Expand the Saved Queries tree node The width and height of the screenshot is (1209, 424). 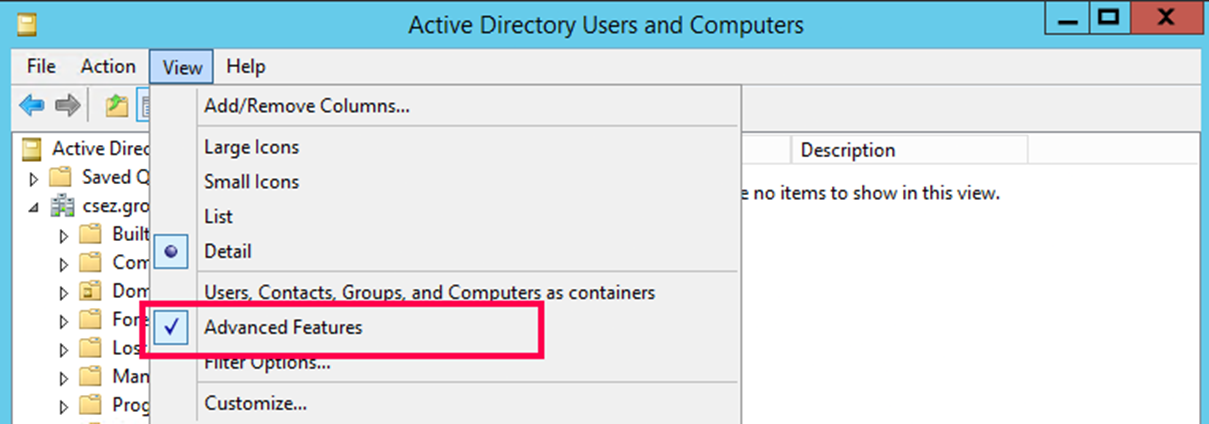[x=35, y=179]
